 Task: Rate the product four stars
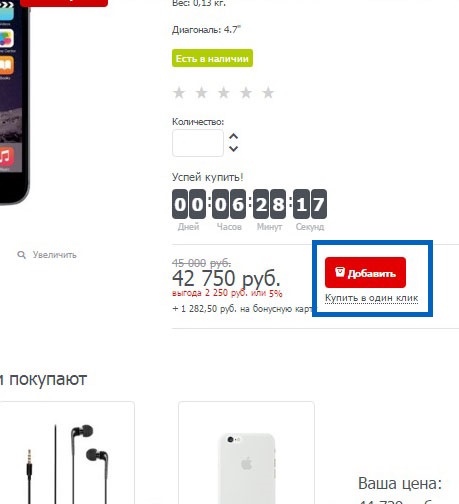(x=246, y=93)
